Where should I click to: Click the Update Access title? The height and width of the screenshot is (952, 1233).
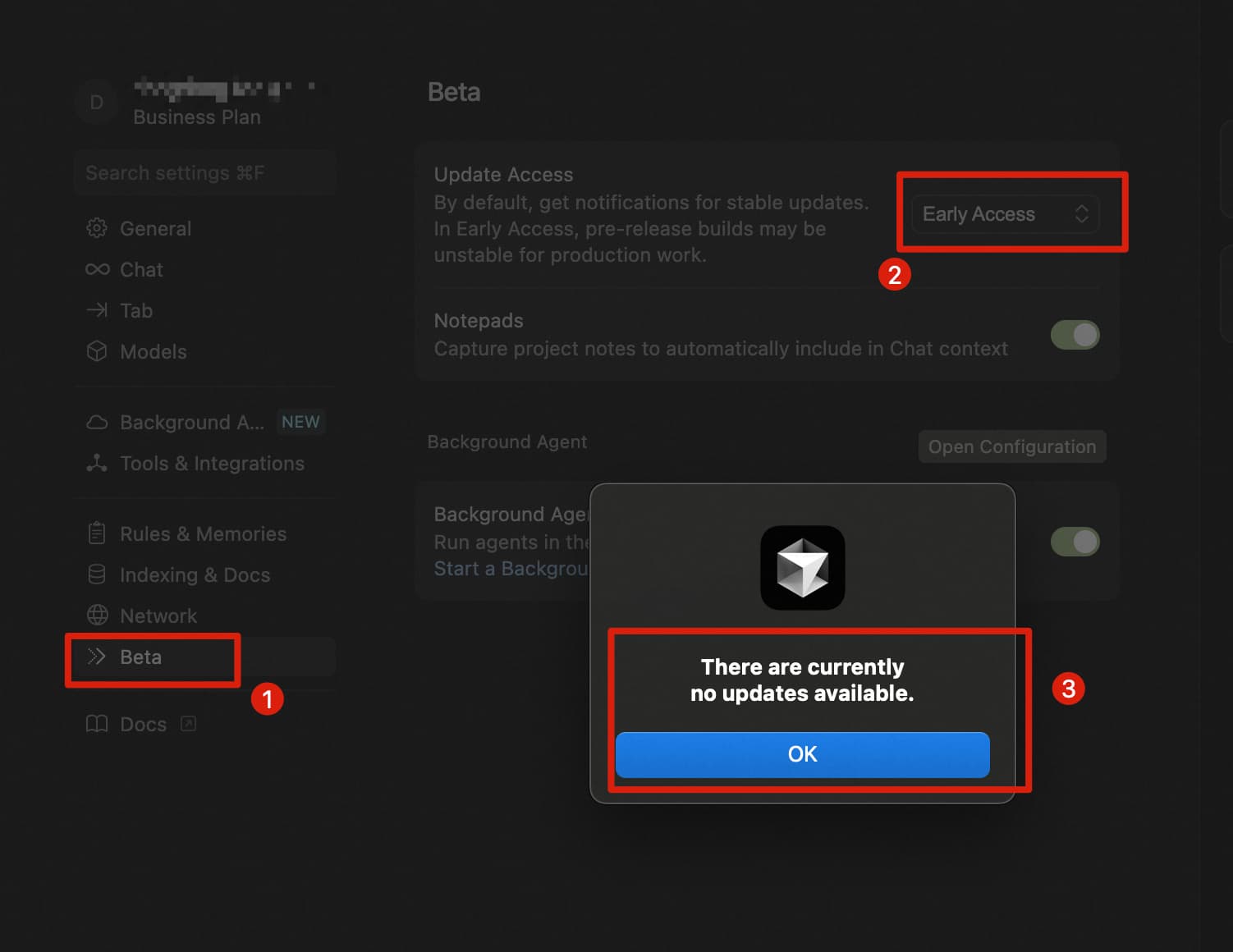coord(503,174)
